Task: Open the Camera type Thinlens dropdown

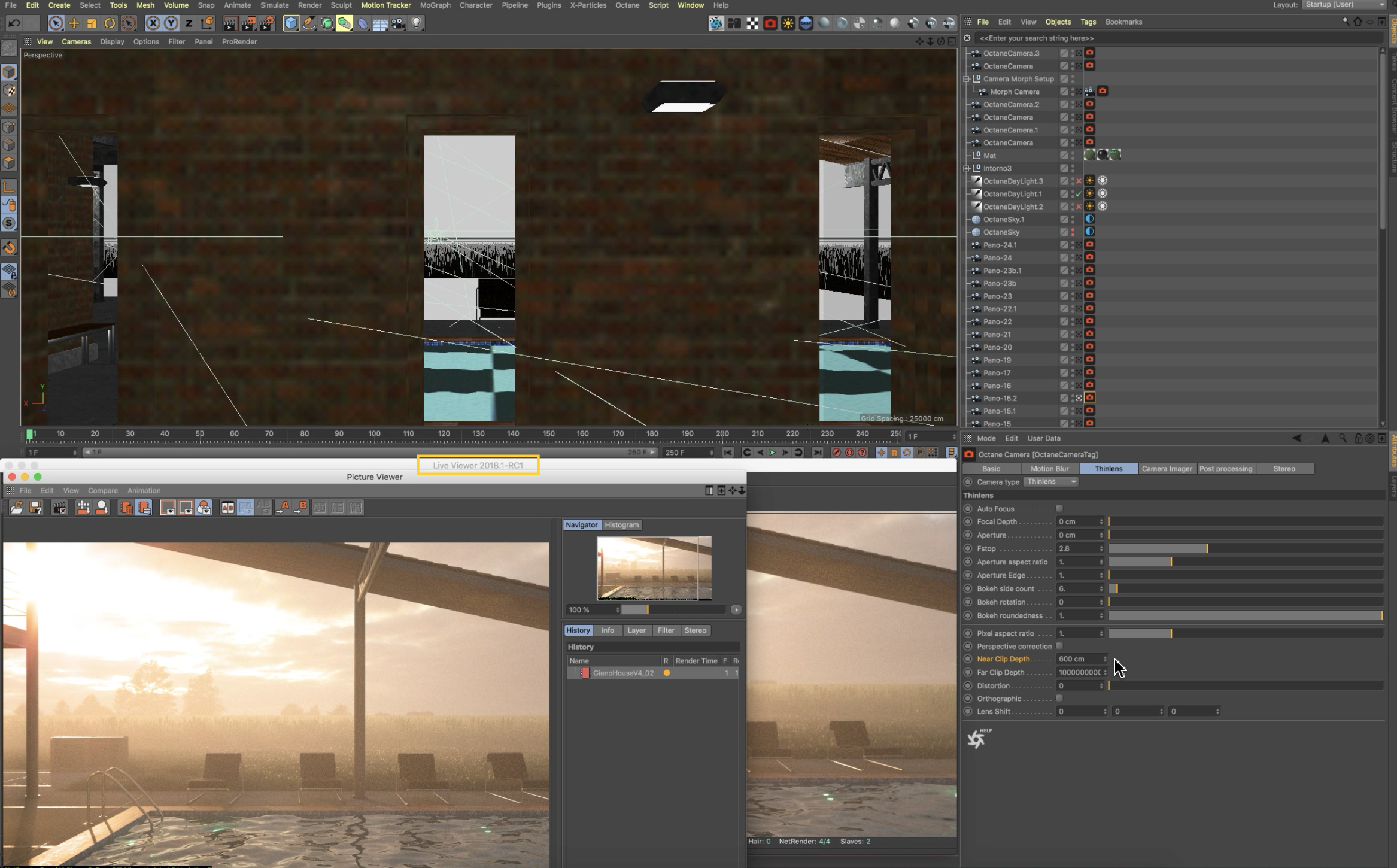Action: (x=1050, y=482)
